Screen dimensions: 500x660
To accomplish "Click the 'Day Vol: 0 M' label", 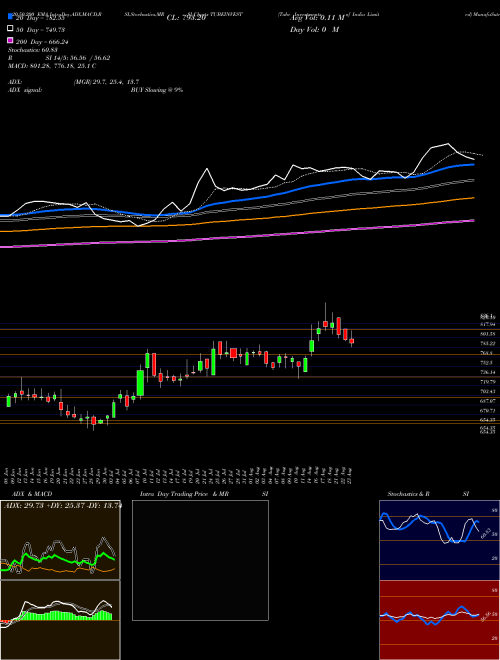I will pyautogui.click(x=314, y=29).
